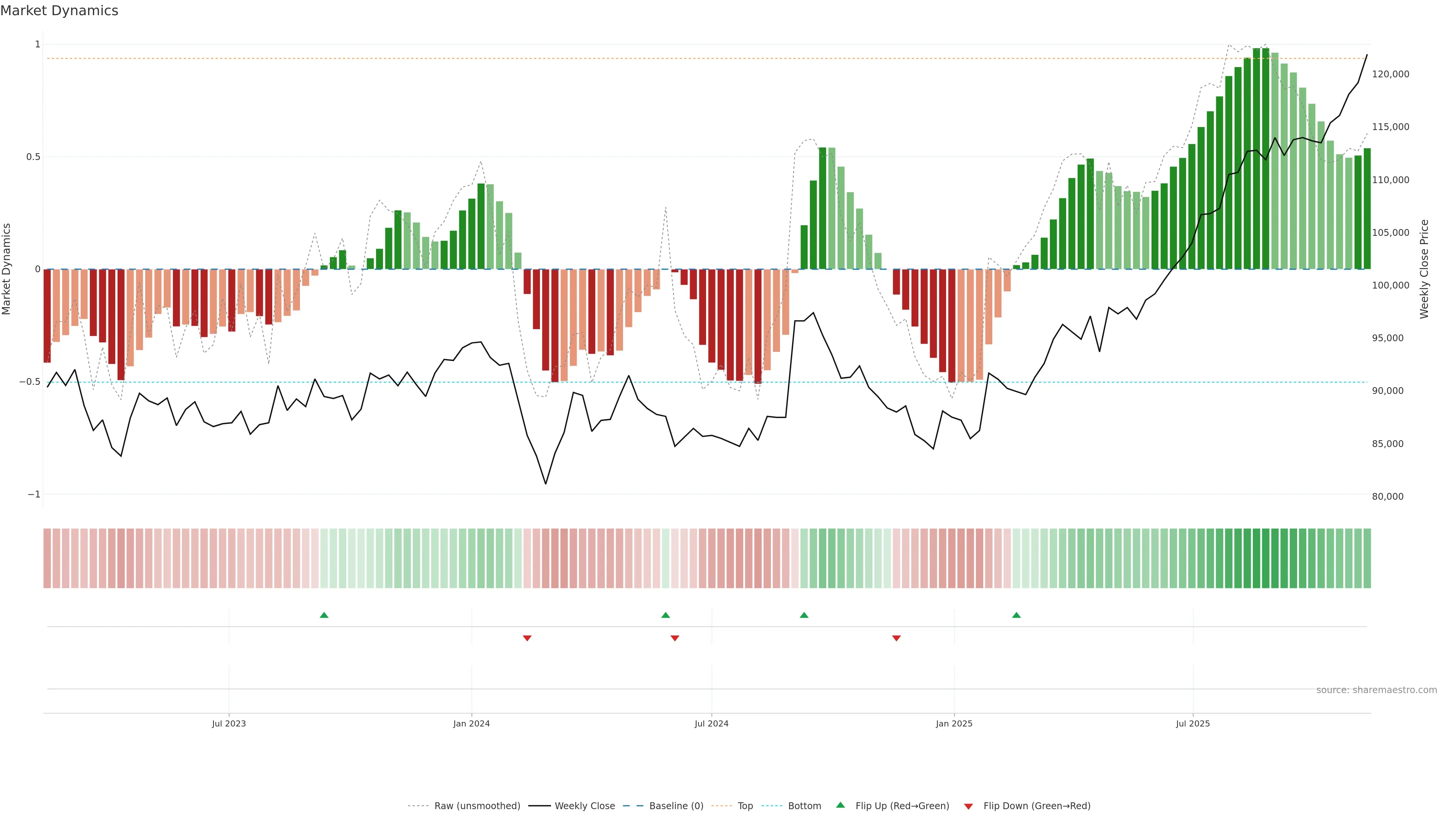Hide the Top threshold line via the legend

pyautogui.click(x=745, y=806)
